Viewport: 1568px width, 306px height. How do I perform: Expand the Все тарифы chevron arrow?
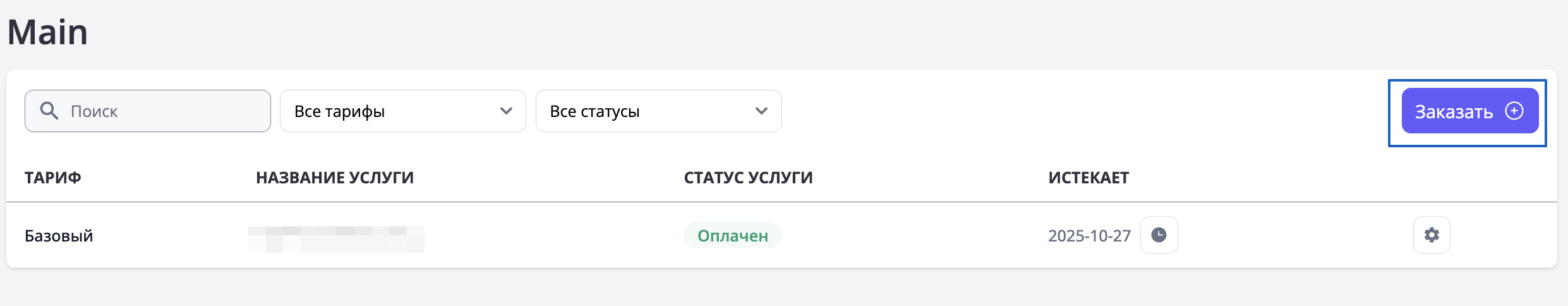(x=506, y=111)
